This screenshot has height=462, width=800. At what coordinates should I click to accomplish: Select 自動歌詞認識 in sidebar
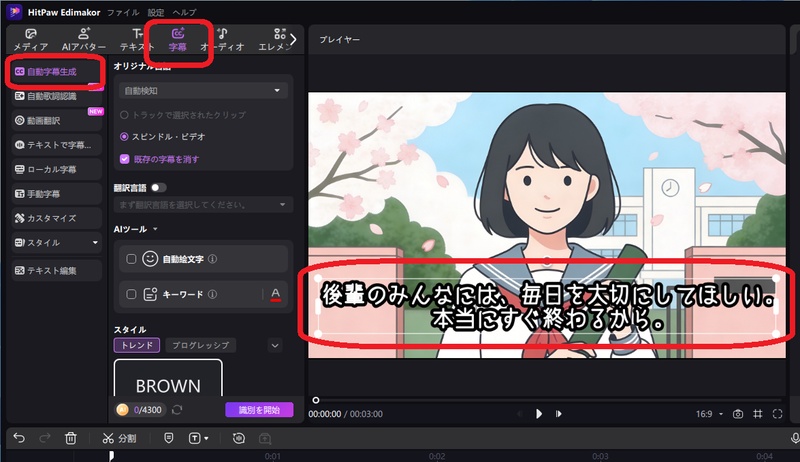pos(56,96)
